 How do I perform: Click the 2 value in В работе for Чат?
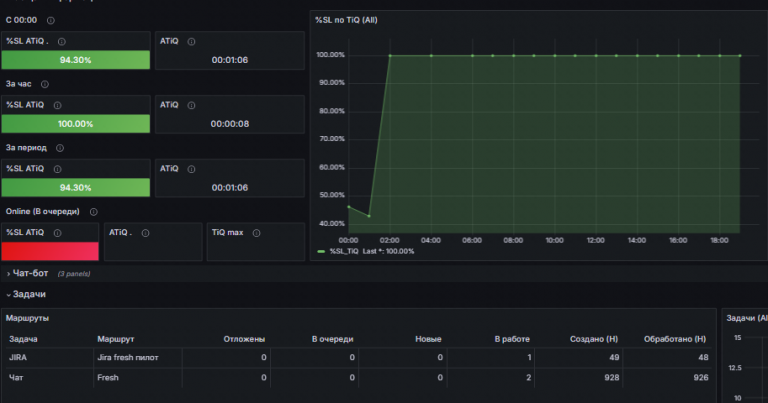point(528,378)
